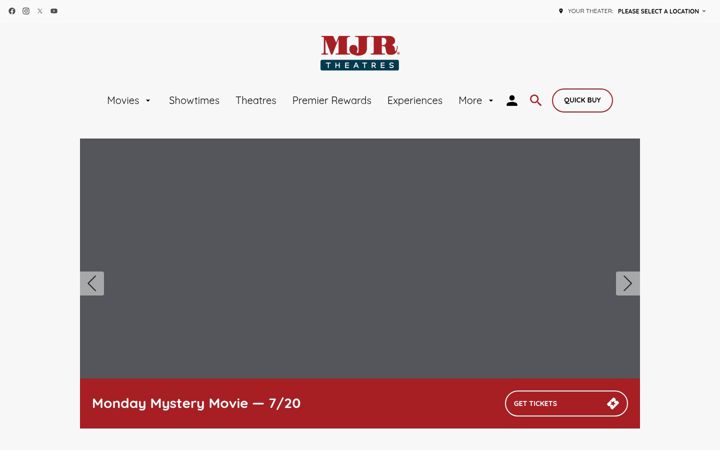Open the Showtimes page

194,100
